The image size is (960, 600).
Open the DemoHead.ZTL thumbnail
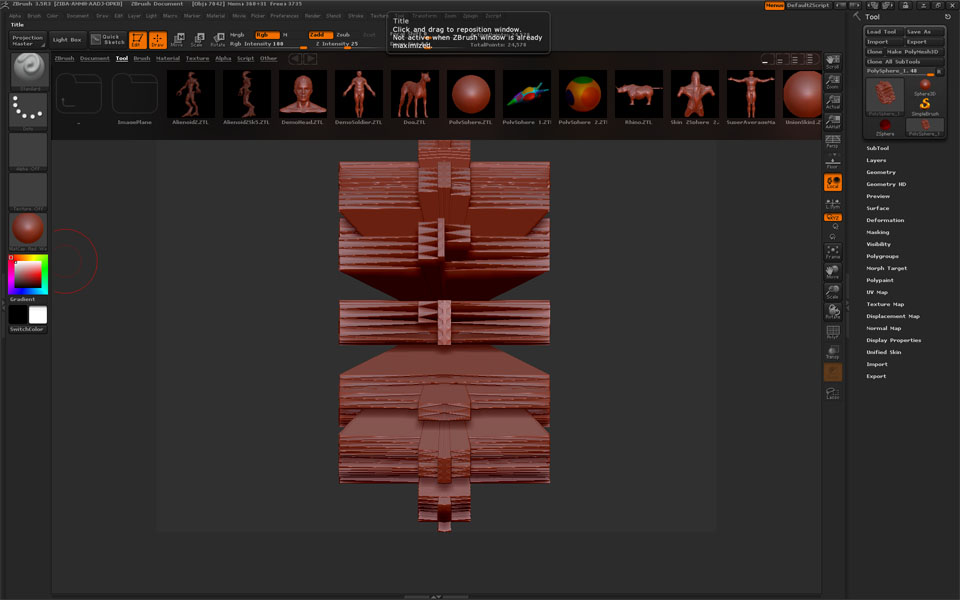[x=302, y=97]
